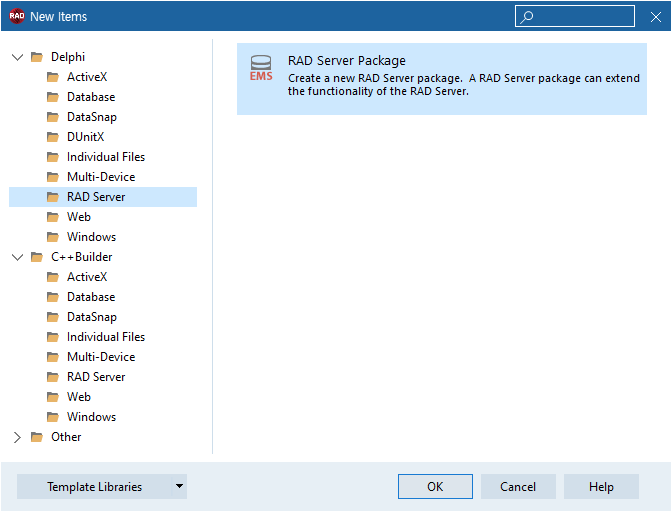Select Windows under Delphi
672x512 pixels.
click(91, 237)
